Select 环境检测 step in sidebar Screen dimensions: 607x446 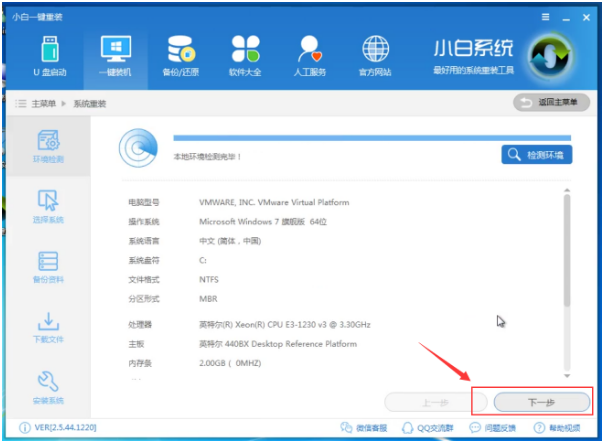point(48,146)
